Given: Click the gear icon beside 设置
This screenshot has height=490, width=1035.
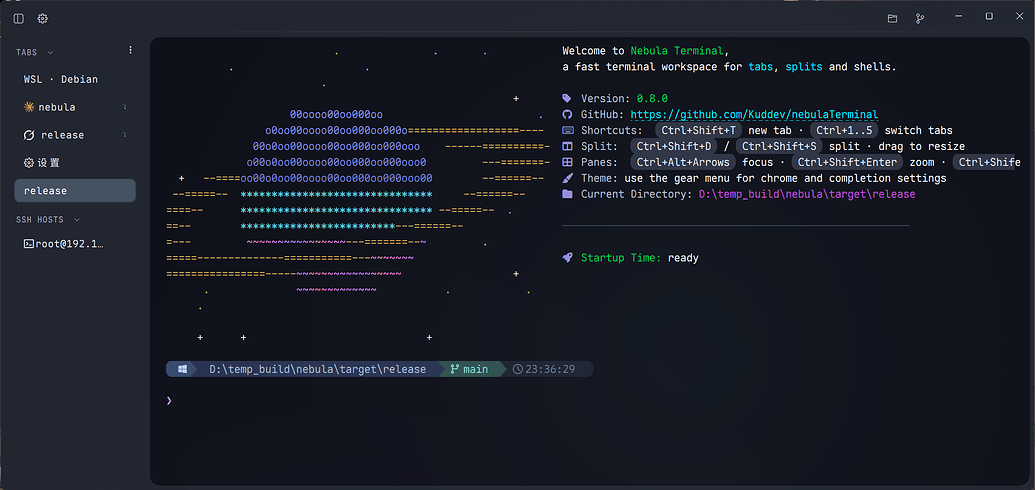Looking at the screenshot, I should pyautogui.click(x=29, y=162).
